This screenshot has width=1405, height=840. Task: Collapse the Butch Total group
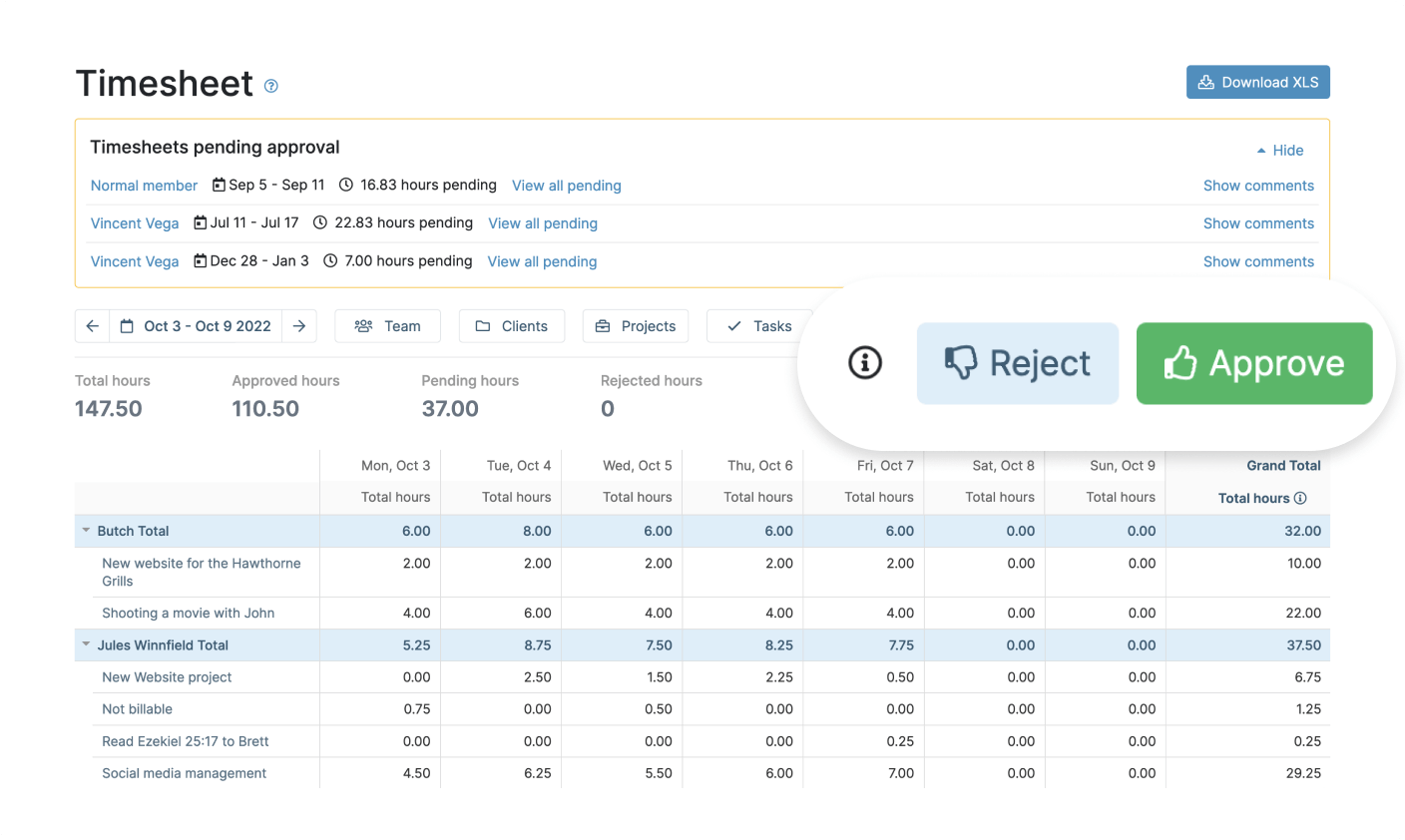pyautogui.click(x=87, y=531)
